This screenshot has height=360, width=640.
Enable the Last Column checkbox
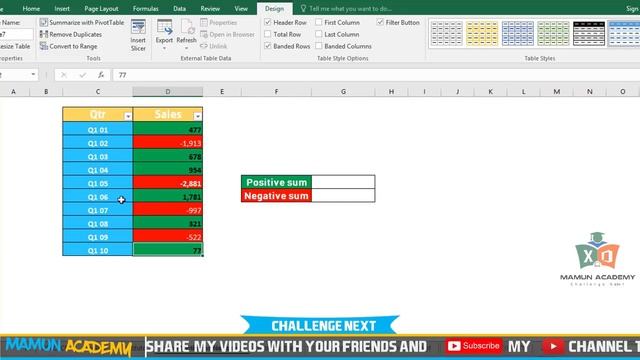319,34
